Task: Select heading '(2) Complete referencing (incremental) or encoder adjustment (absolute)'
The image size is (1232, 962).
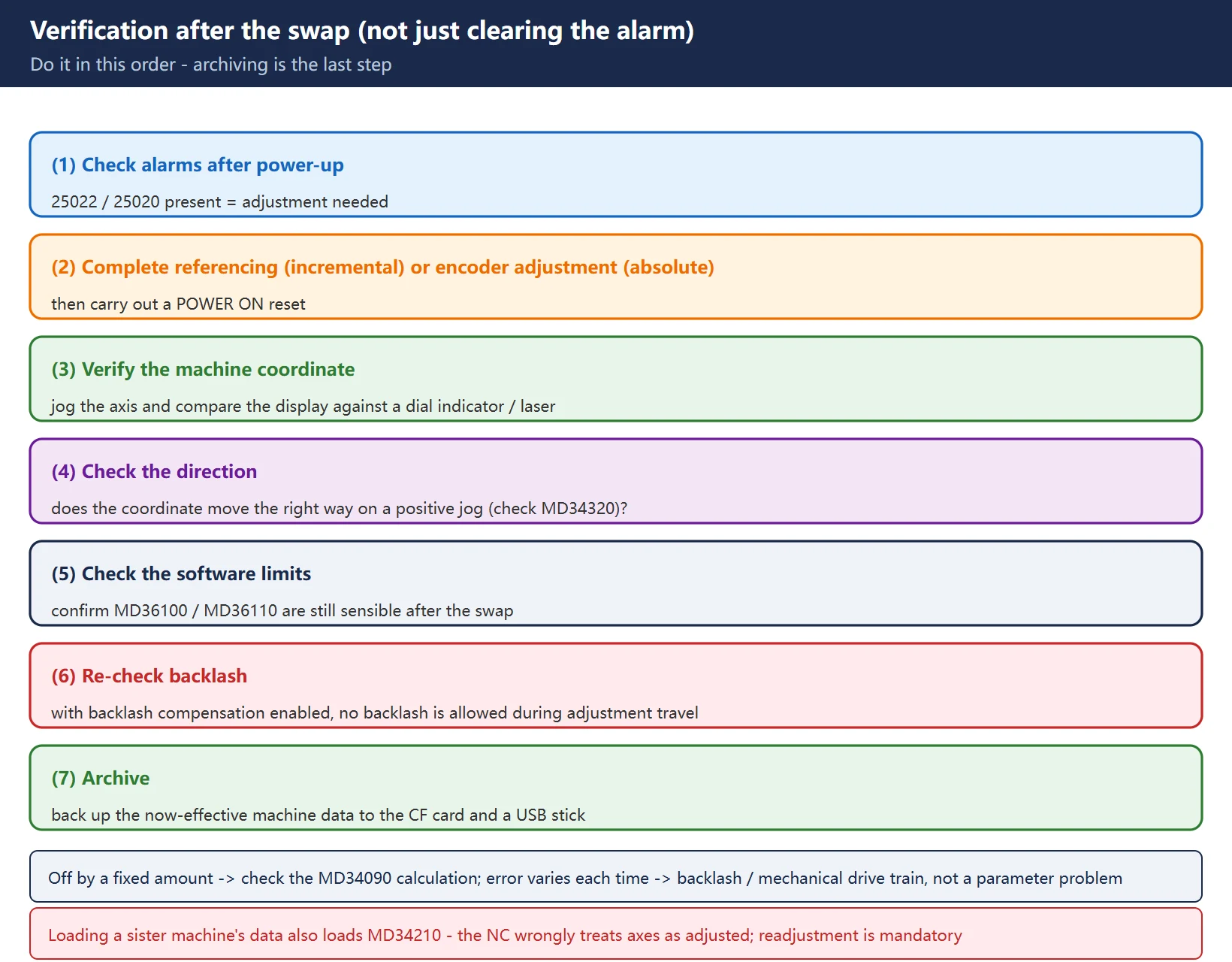Action: pyautogui.click(x=382, y=268)
